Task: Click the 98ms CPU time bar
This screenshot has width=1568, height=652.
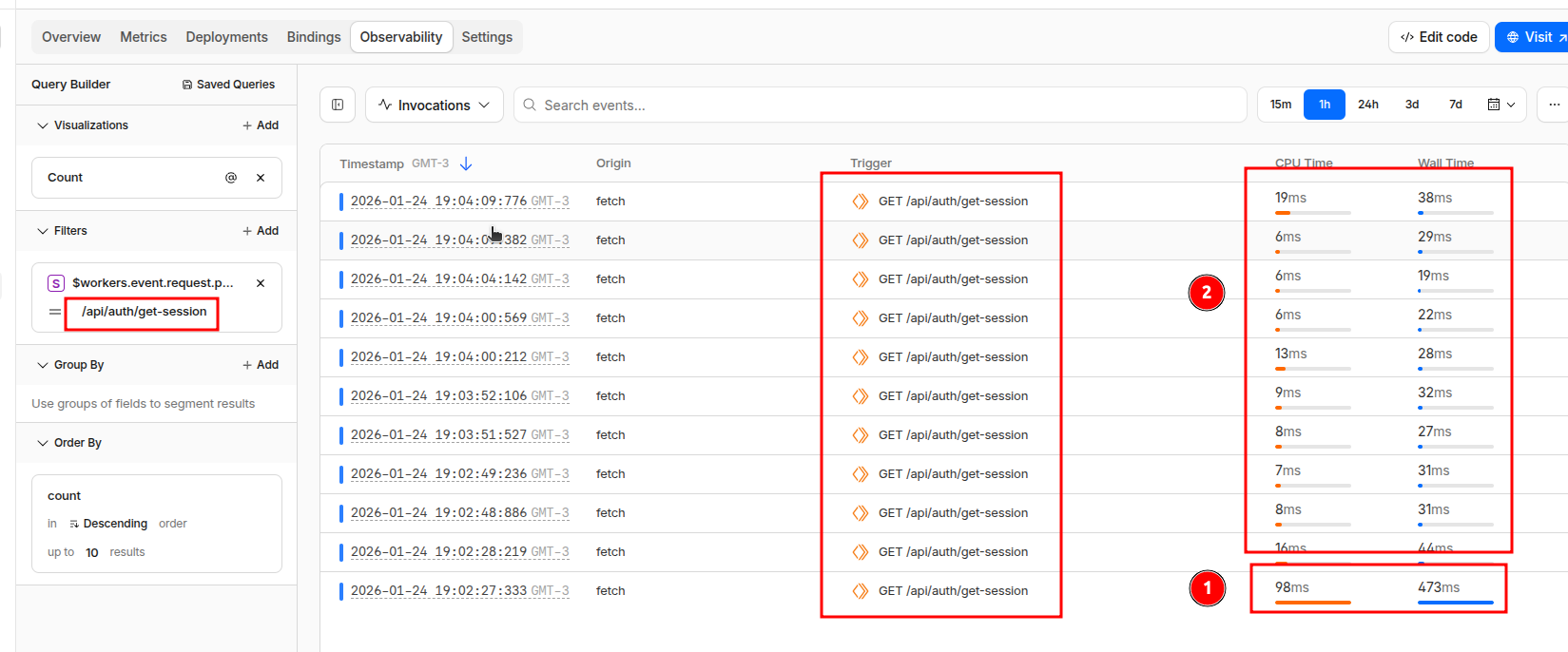Action: 1313,603
